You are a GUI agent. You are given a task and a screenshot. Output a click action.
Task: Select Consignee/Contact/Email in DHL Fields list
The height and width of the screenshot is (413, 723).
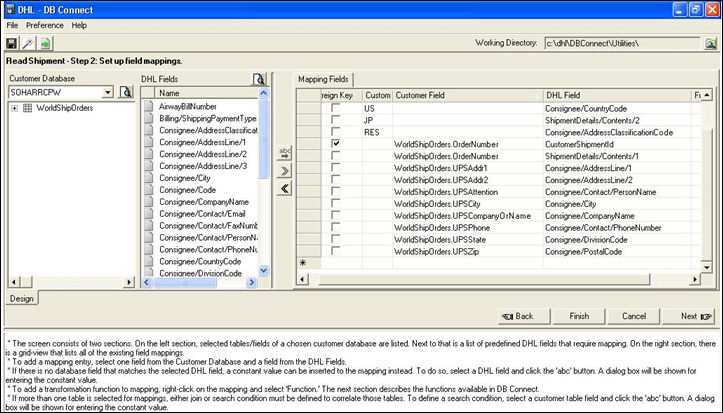202,214
